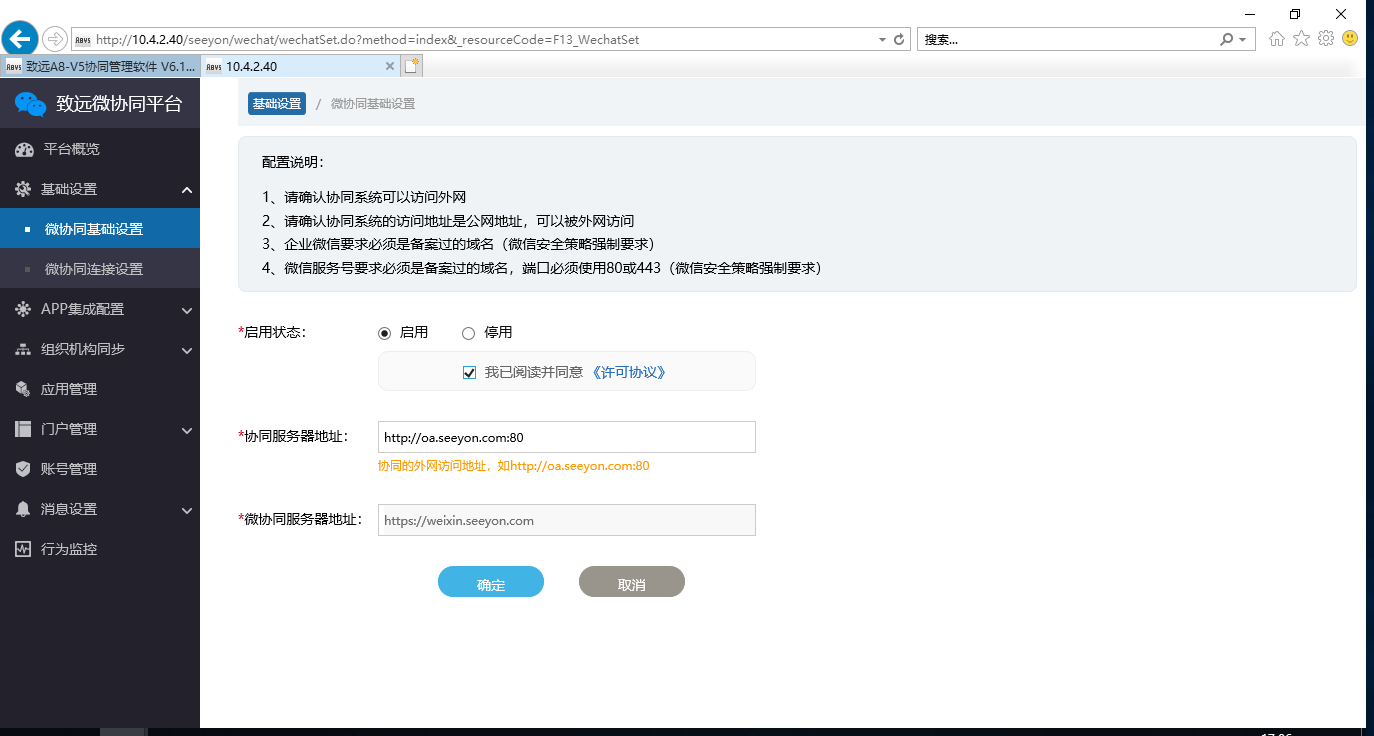Refresh the page with reload icon
Screen dimensions: 1374x736
[x=899, y=40]
